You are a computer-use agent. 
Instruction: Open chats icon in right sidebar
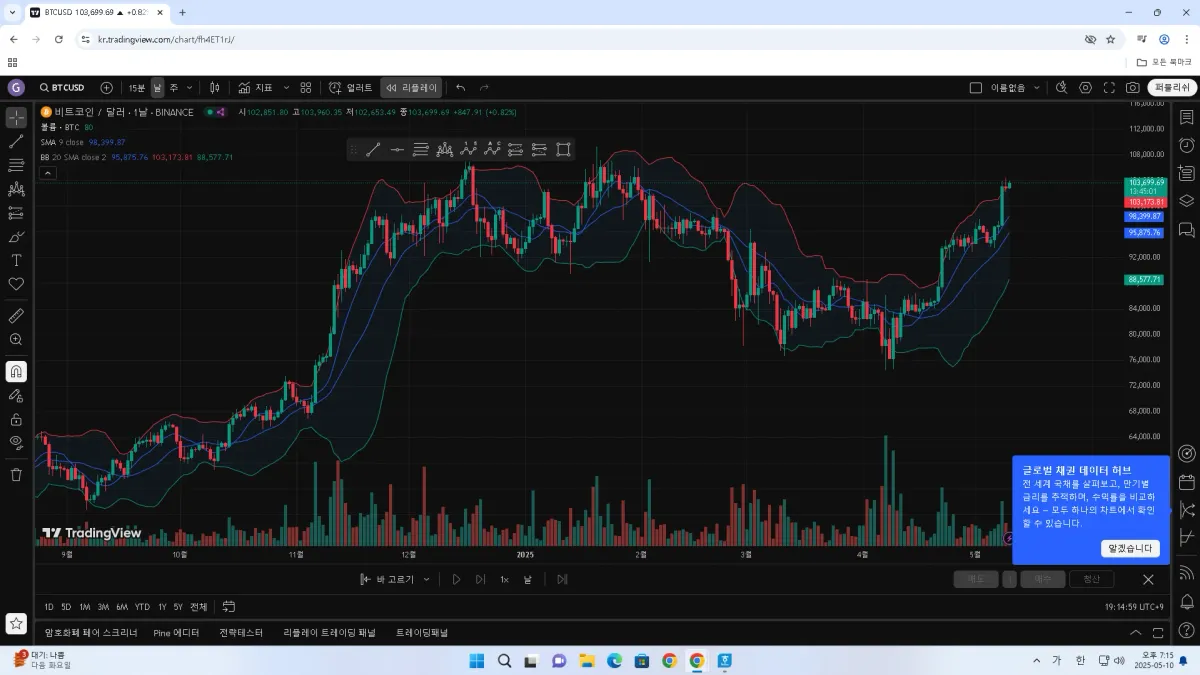coord(1186,229)
